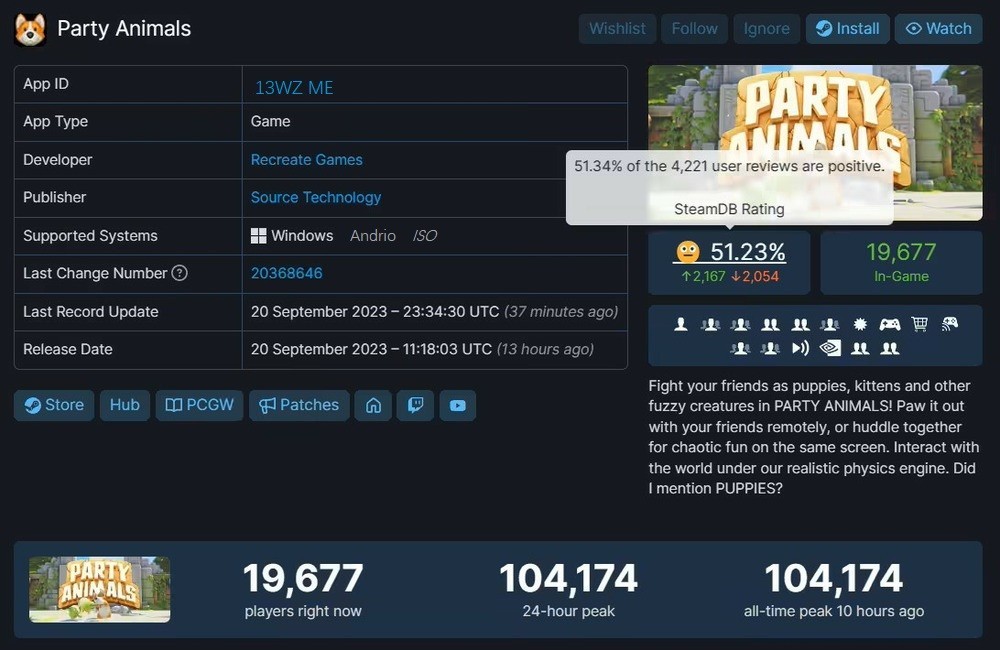Screen dimensions: 1000x650
Task: Click the Last Record Update timestamp
Action: coord(434,311)
